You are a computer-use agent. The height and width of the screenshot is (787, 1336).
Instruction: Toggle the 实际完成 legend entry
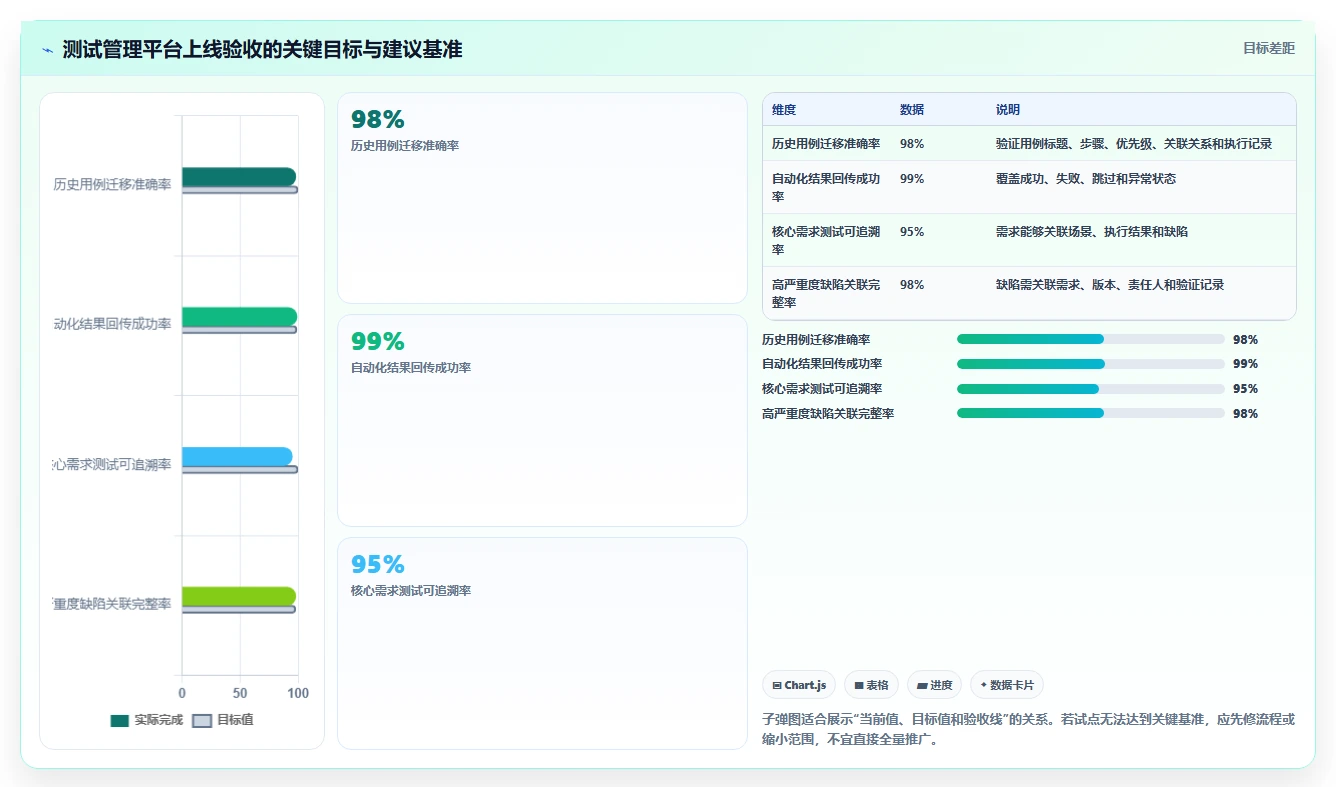(x=146, y=720)
